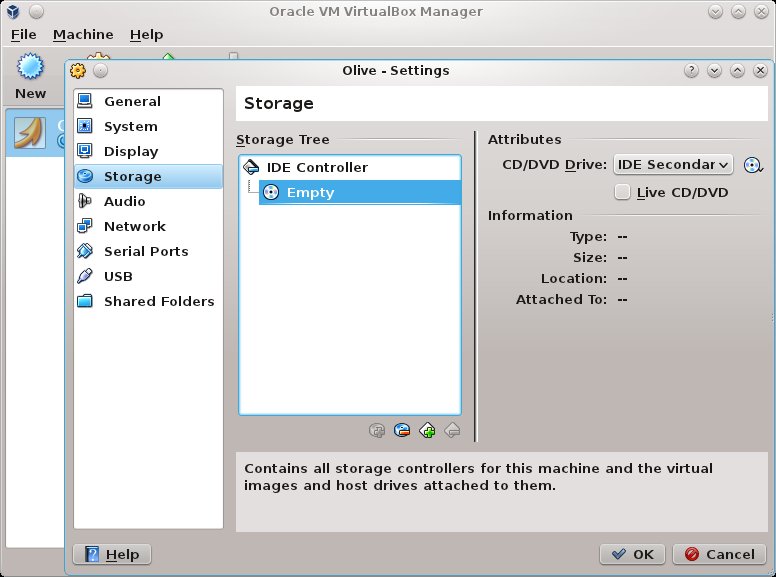Viewport: 776px width, 577px height.
Task: Open CD/DVD Drive IDE Secondary dropdown
Action: (x=673, y=164)
